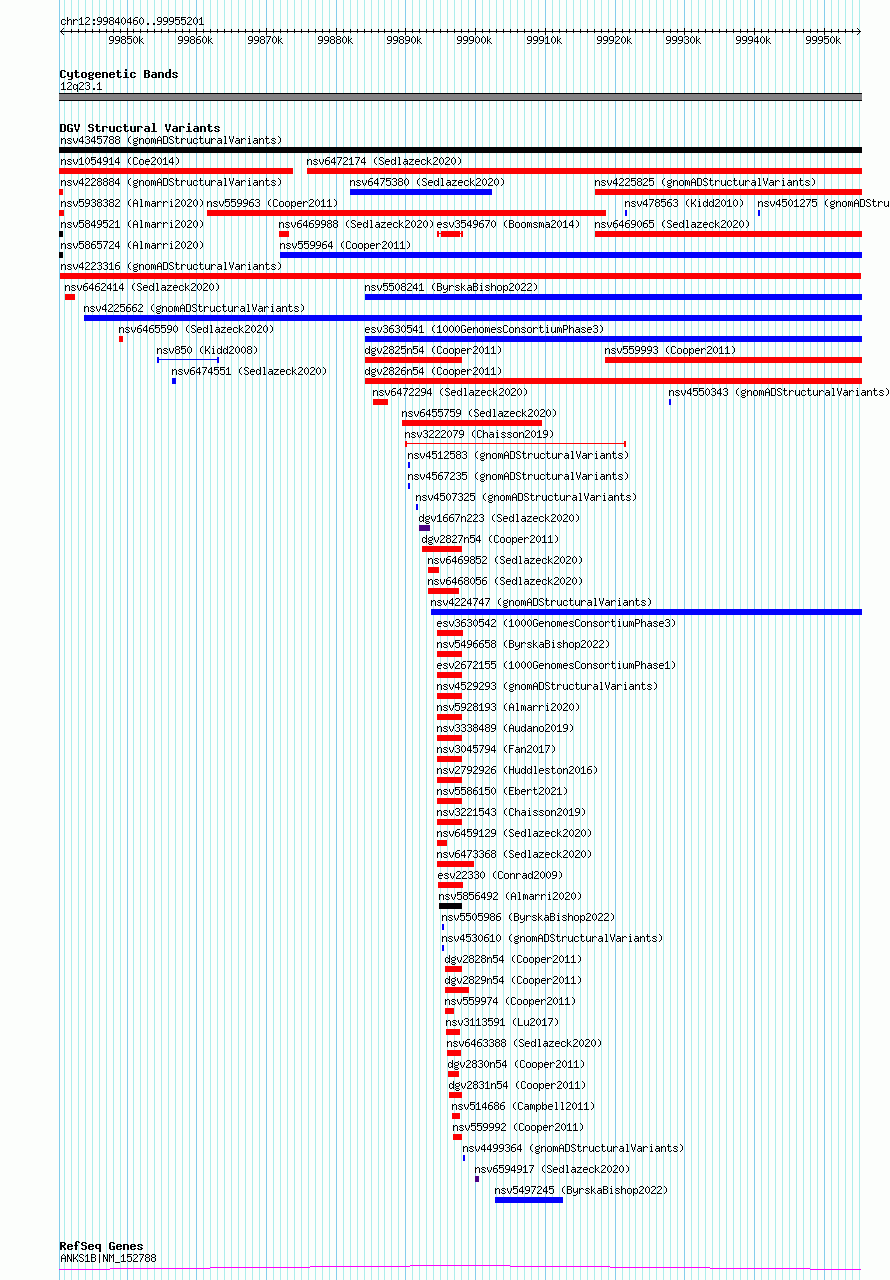Click nsv514686 (Campbell2011) label
The width and height of the screenshot is (890, 1280).
tap(523, 1106)
